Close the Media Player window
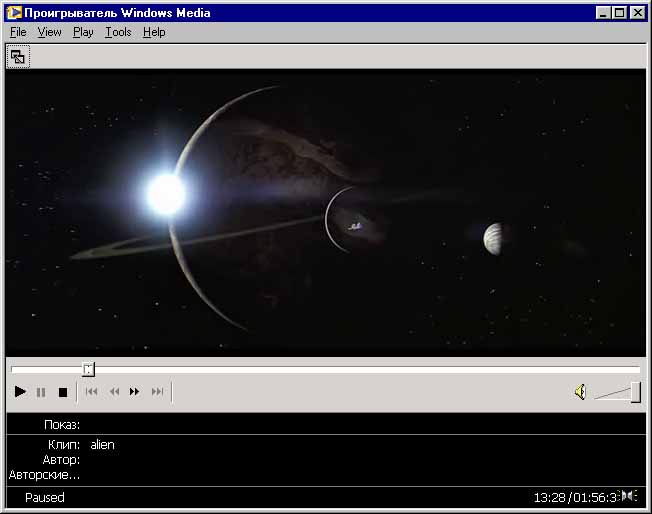Screen dimensions: 652x514 637,13
